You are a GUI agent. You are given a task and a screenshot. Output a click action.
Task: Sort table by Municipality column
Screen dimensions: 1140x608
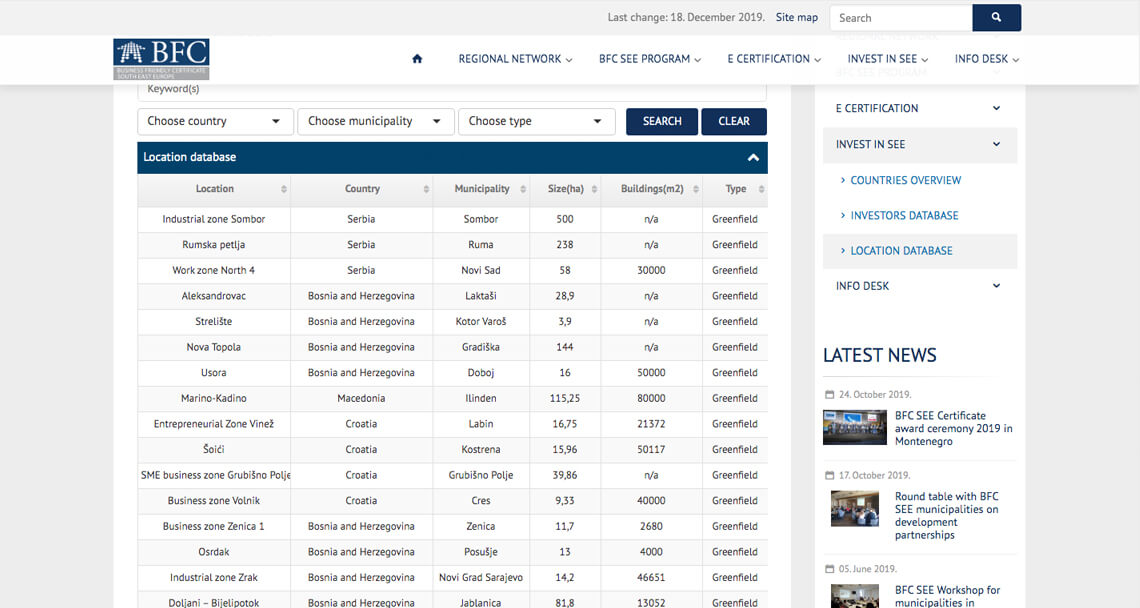(x=481, y=189)
